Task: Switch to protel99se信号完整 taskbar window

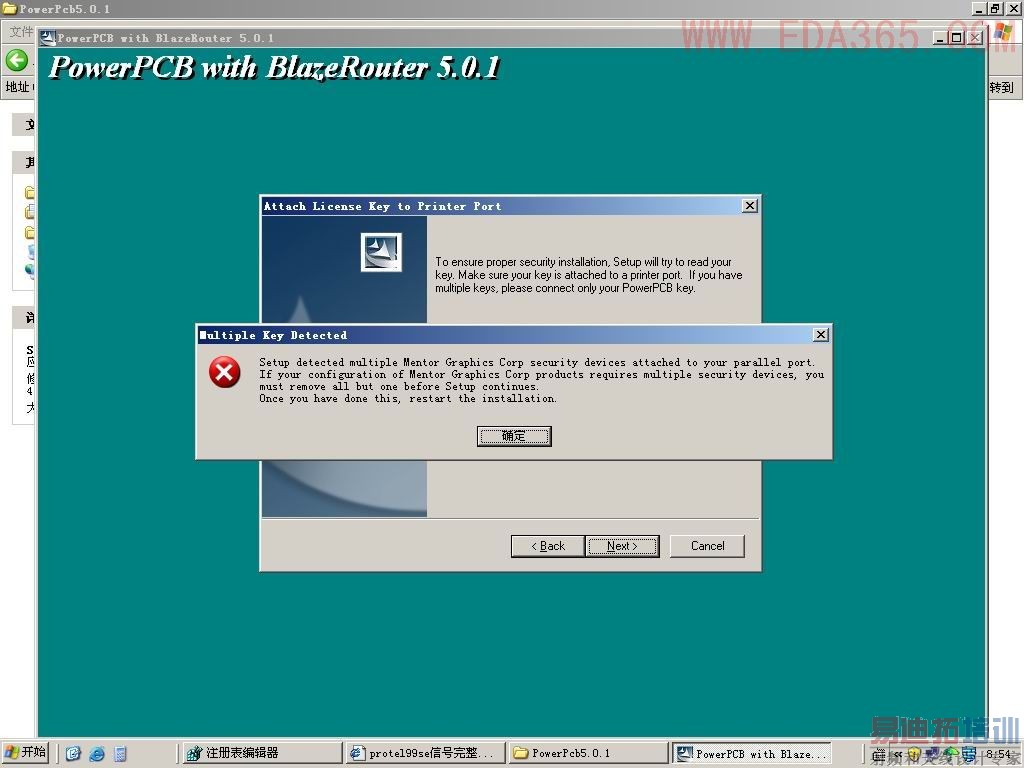Action: point(425,753)
